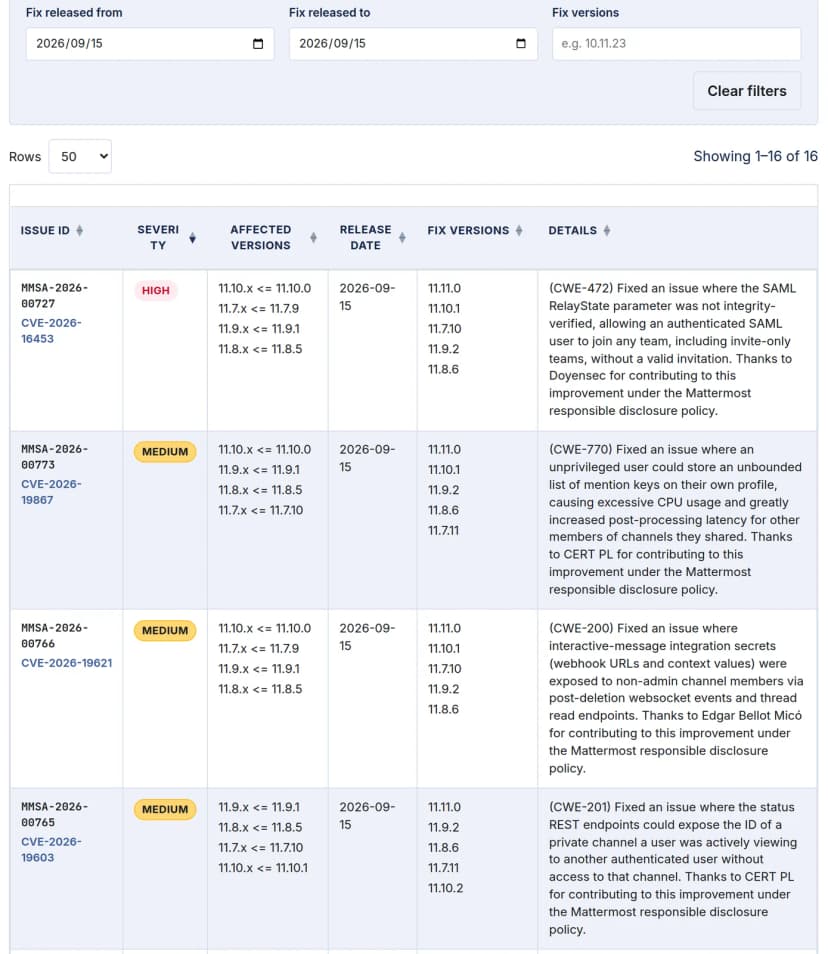
Task: Open calendar picker in Fix released to field
Action: pyautogui.click(x=521, y=44)
